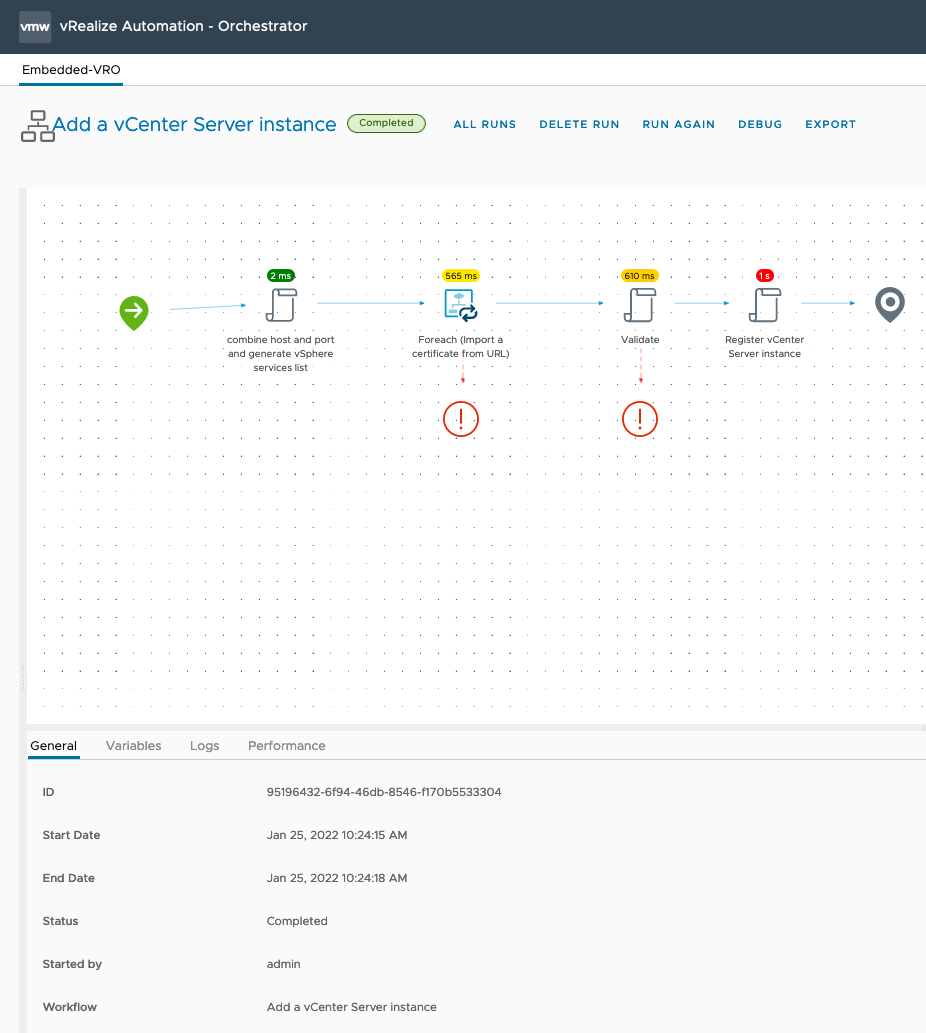Click the workflow diagram icon beside the title

pos(38,126)
